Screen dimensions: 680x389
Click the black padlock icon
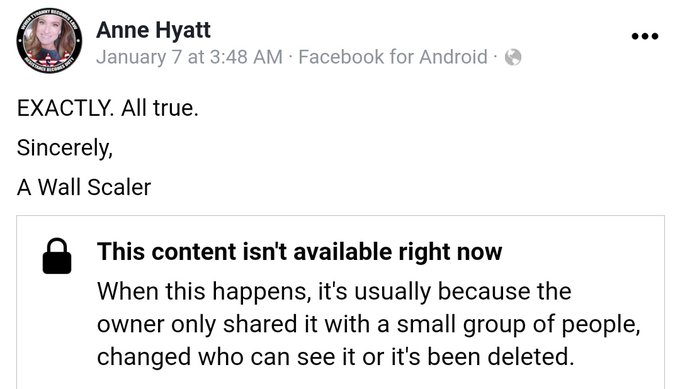(x=57, y=256)
